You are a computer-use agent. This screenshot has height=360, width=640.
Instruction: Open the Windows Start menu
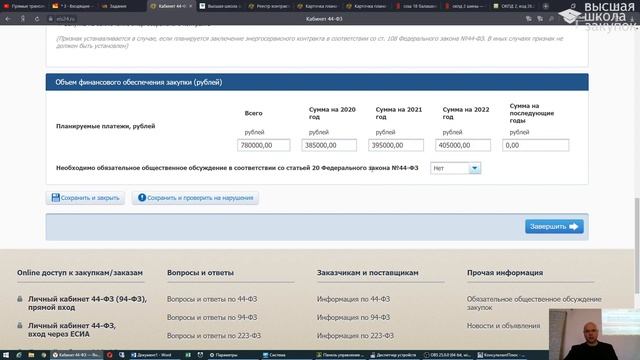[x=6, y=355]
